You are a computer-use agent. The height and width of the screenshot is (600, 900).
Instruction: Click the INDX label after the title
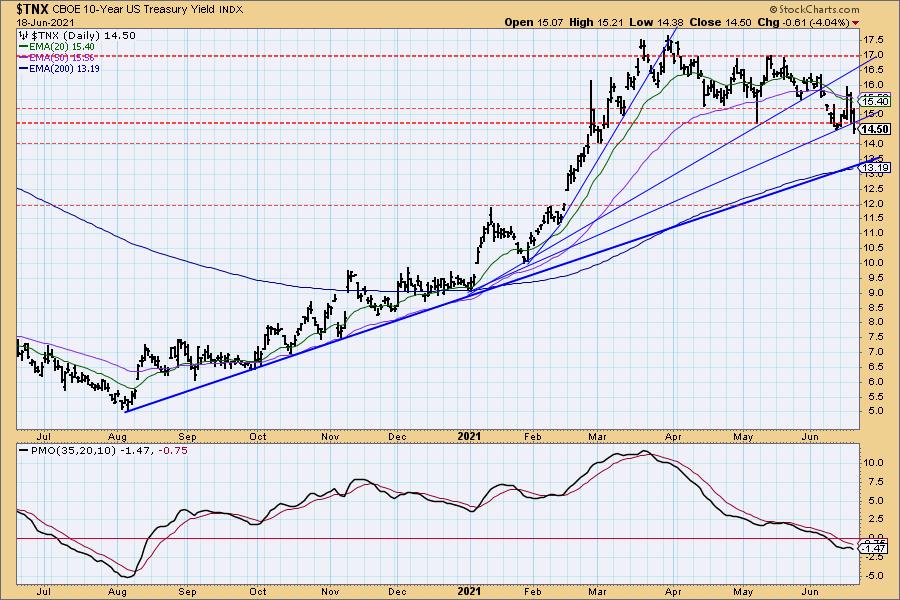click(230, 10)
